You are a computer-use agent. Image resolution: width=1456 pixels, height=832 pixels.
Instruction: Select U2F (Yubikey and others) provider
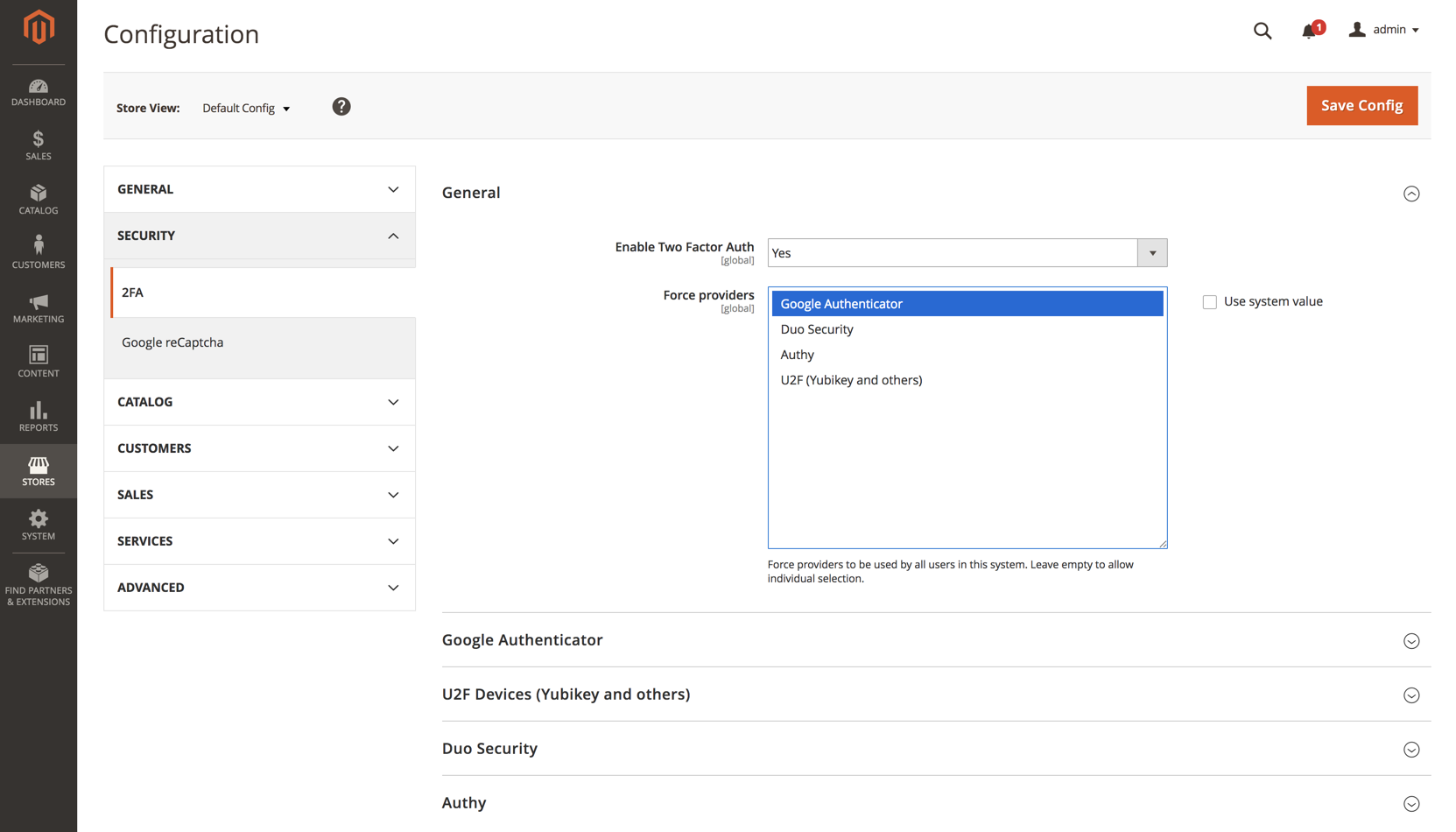tap(967, 380)
